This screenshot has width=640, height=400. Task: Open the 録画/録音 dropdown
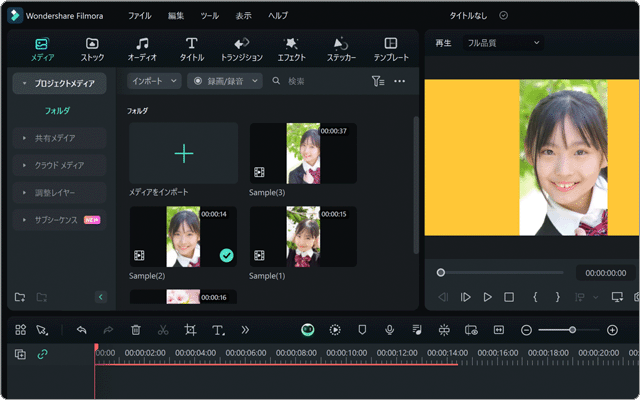point(225,81)
